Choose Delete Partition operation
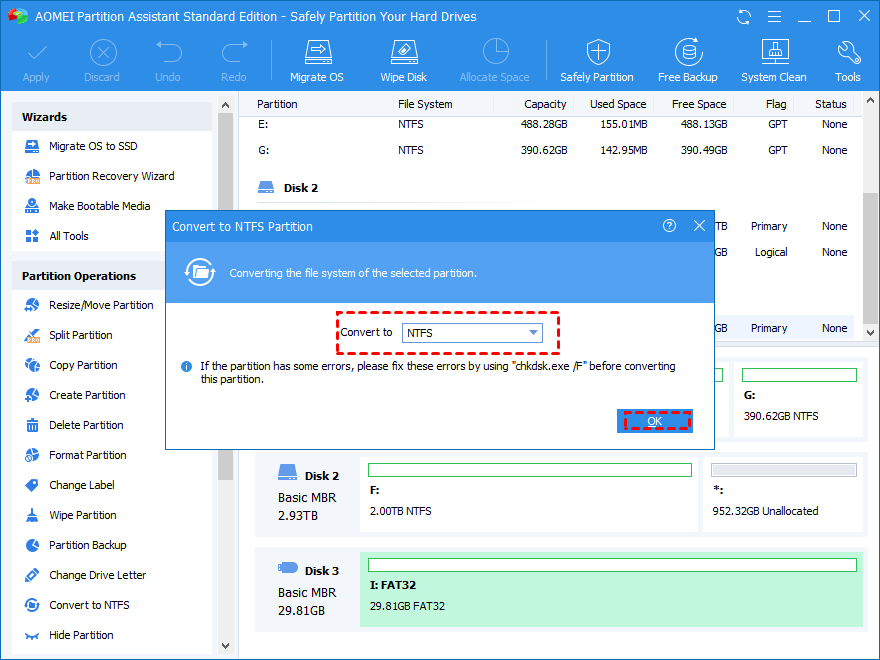 pyautogui.click(x=74, y=425)
